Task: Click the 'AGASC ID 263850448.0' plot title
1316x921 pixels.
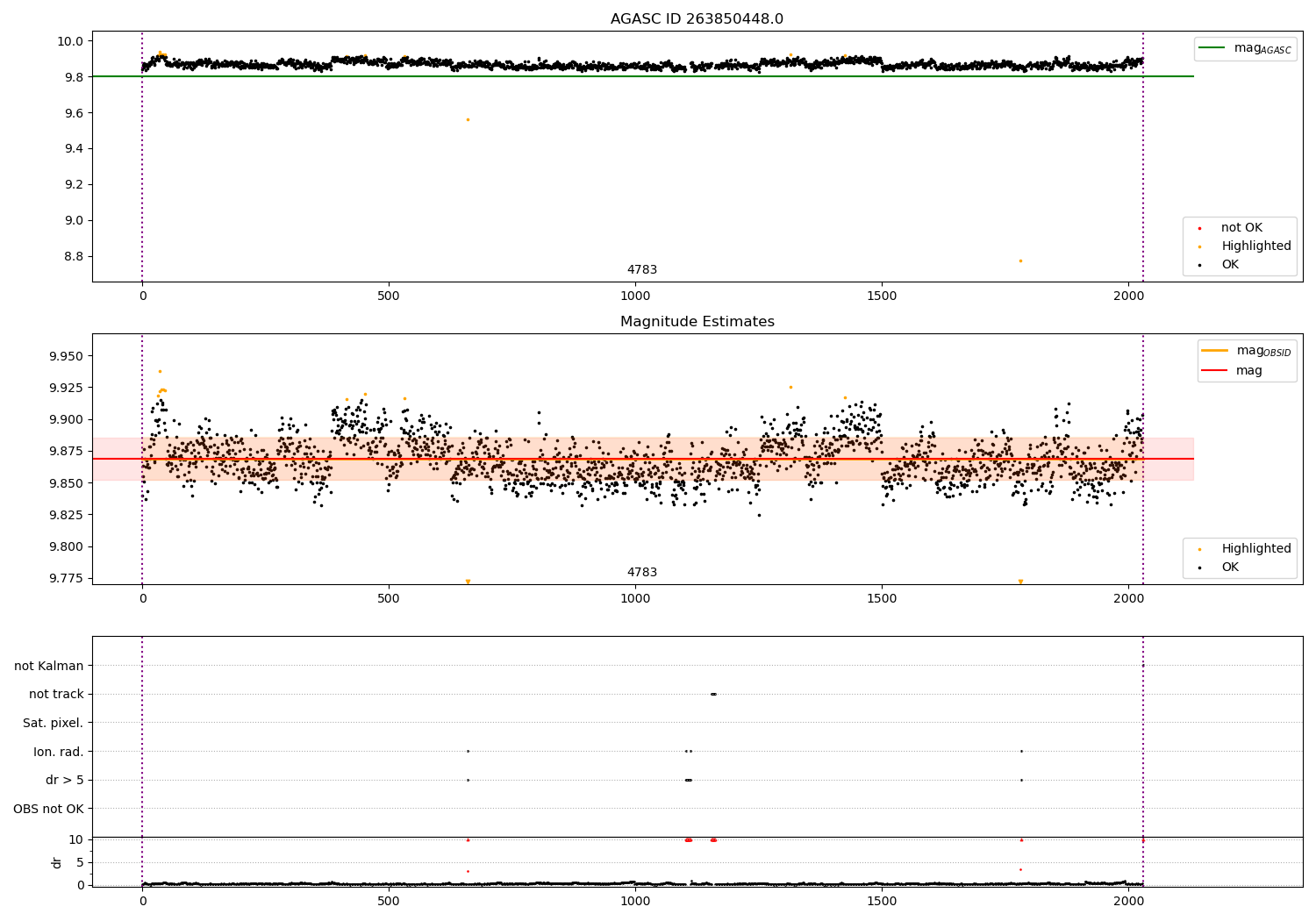Action: pos(697,19)
